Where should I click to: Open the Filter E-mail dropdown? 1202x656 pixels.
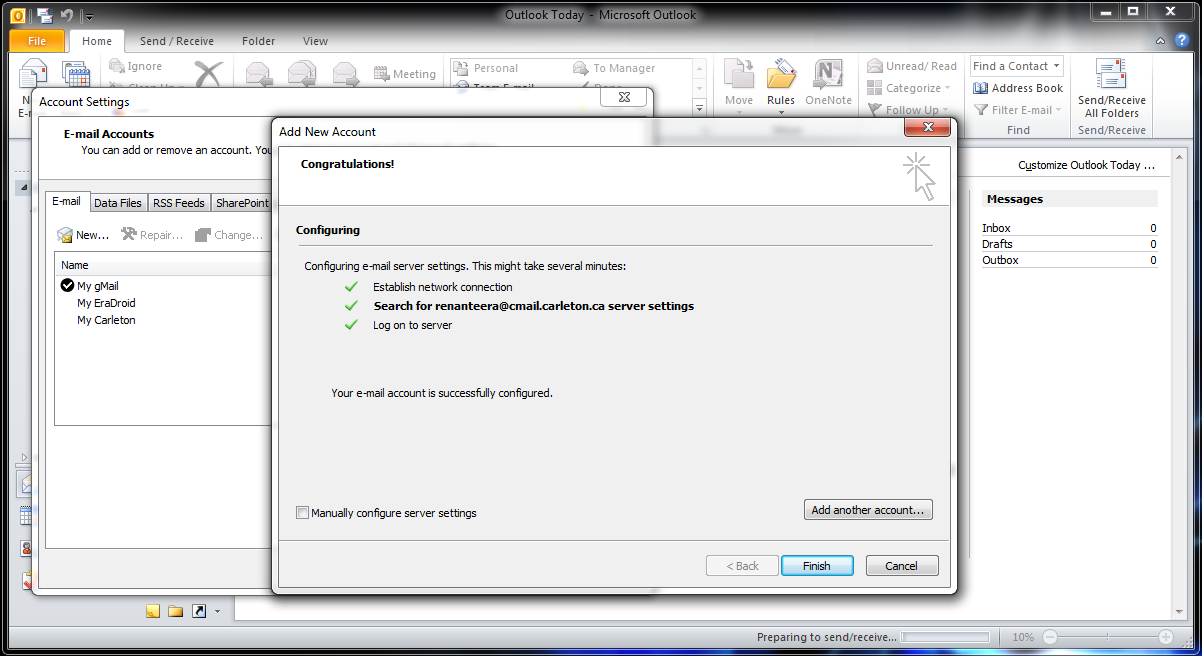(1019, 110)
